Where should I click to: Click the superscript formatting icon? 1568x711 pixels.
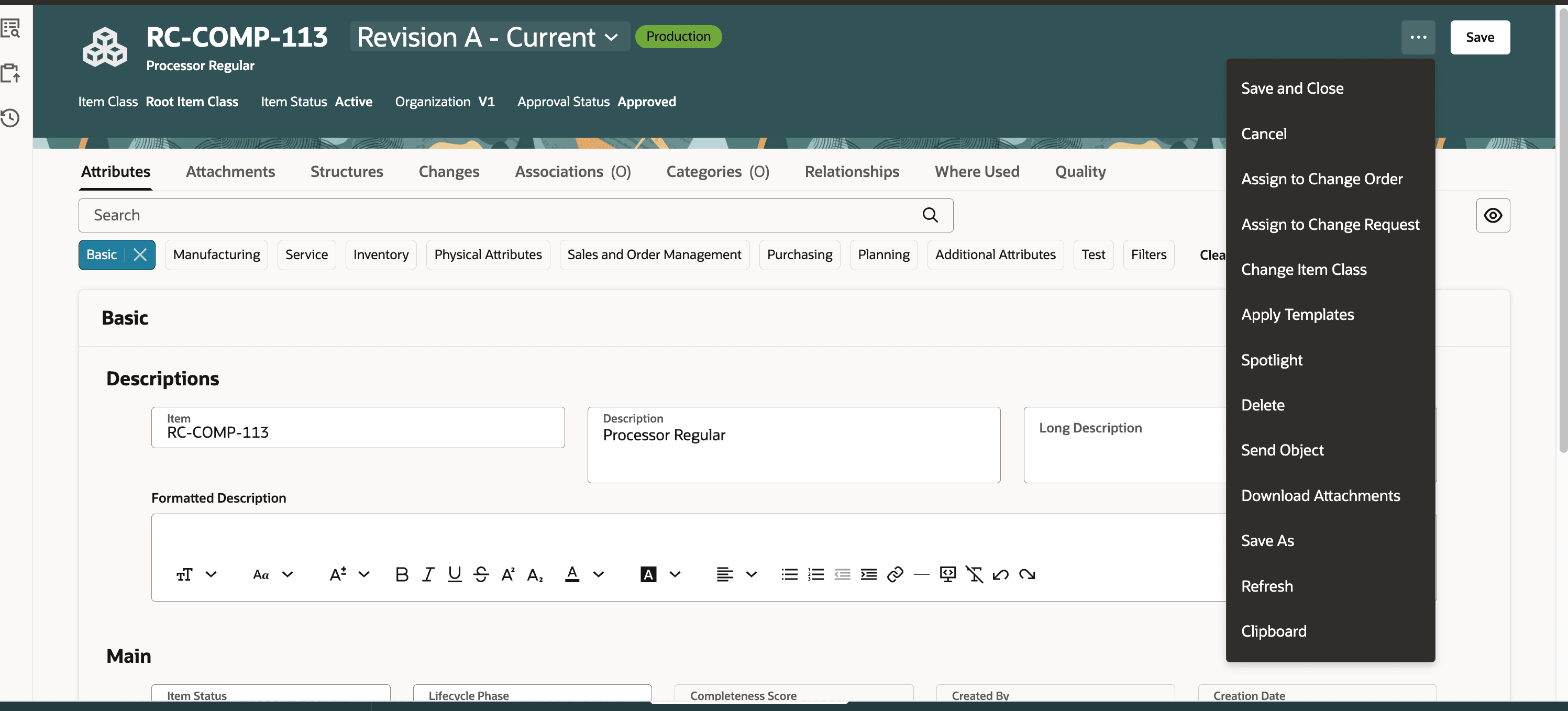pos(507,574)
